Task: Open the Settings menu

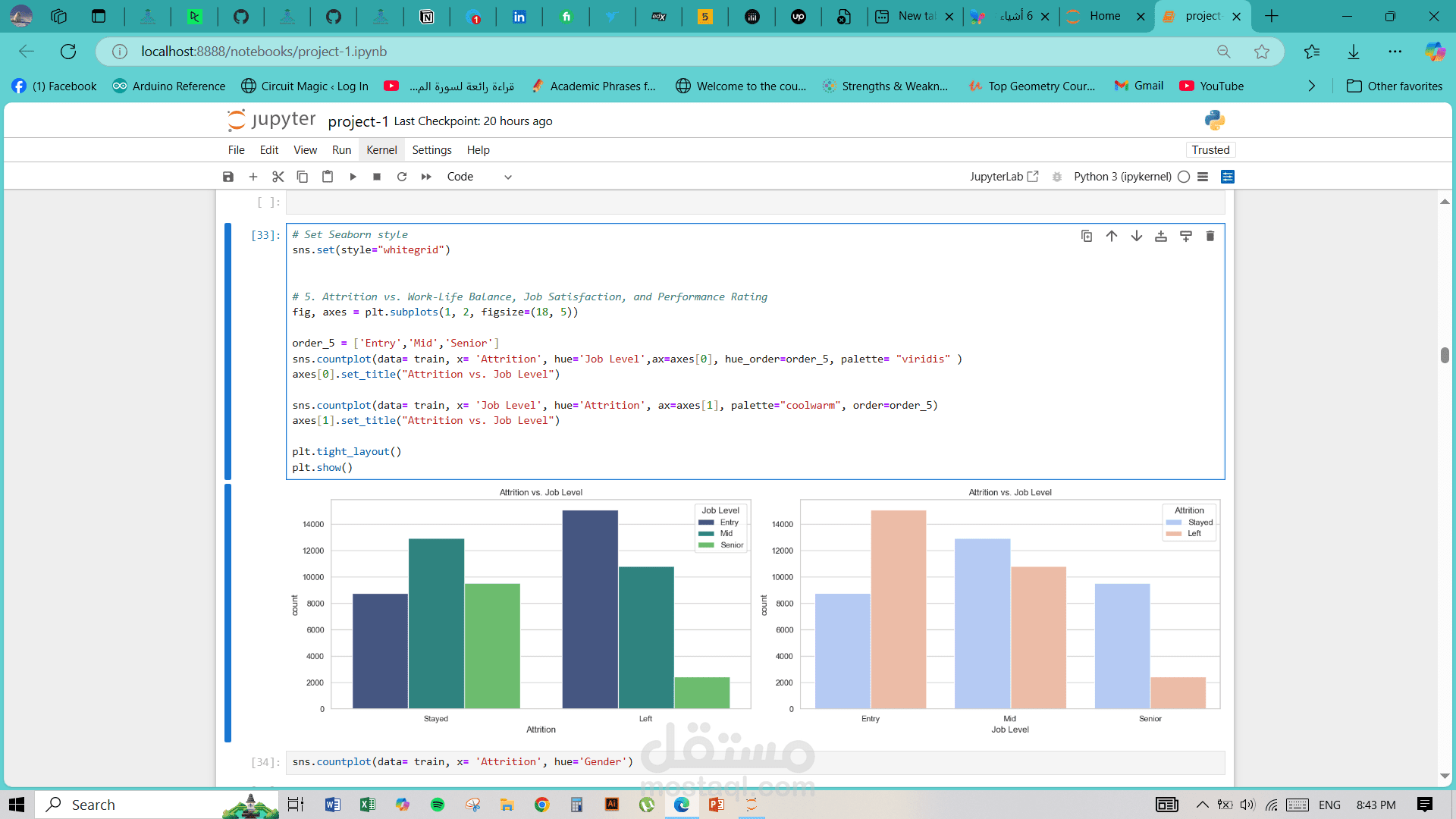Action: (431, 150)
